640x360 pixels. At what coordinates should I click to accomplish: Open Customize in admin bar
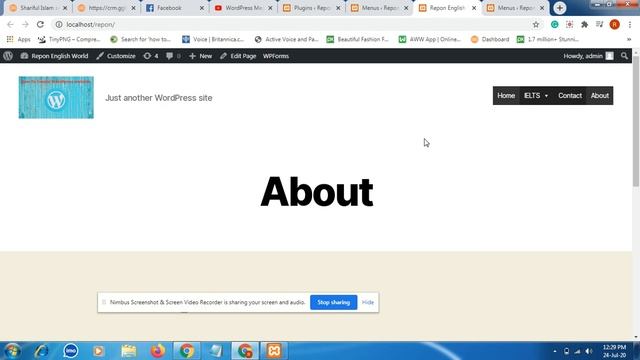[x=116, y=56]
